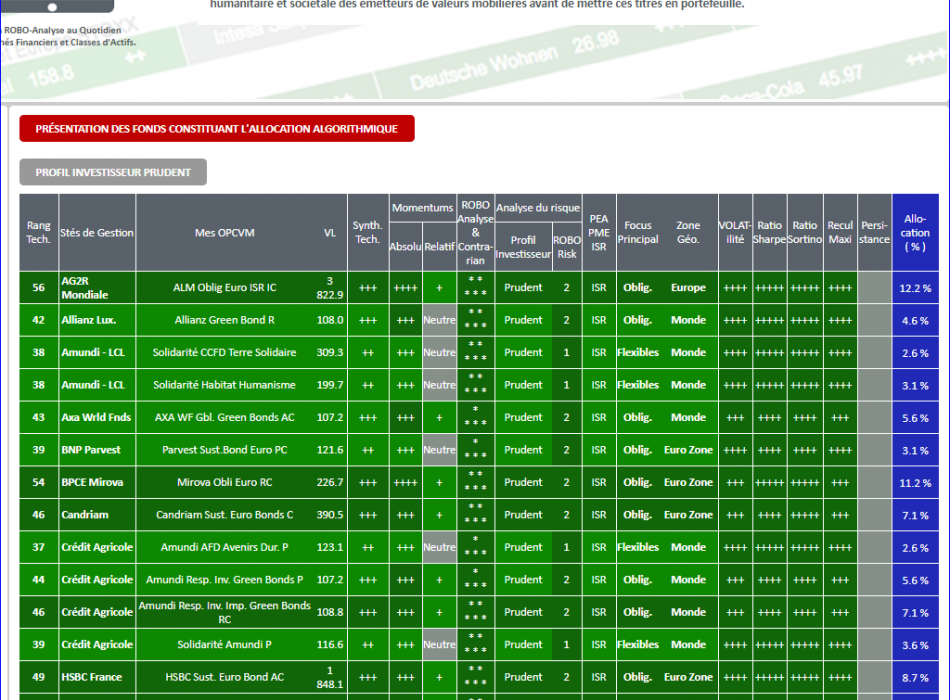Select Amundi Resp. Inv. Imp. Green Bonds RC
950x700 pixels.
[225, 612]
